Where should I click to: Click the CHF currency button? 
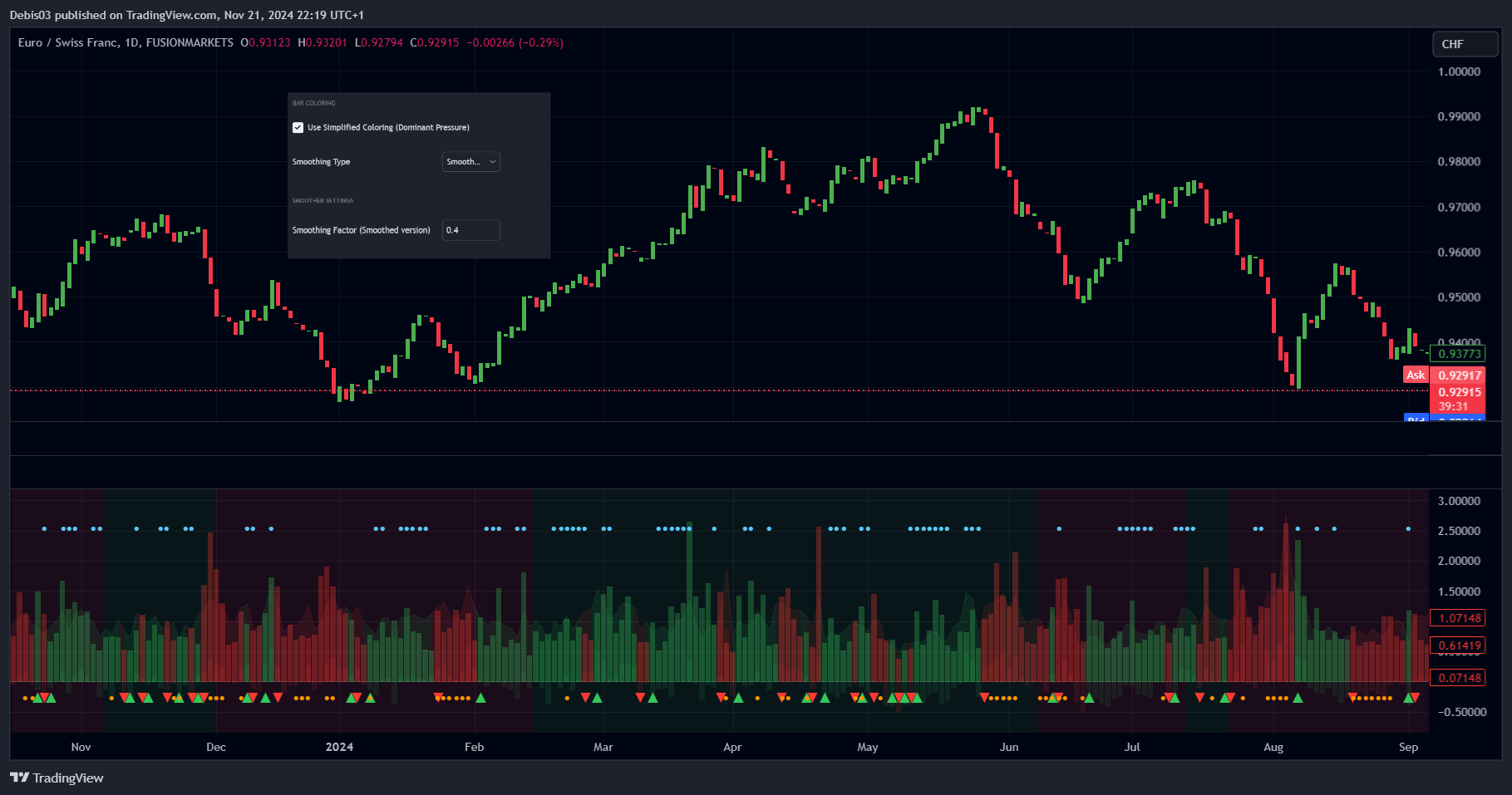pos(1465,44)
